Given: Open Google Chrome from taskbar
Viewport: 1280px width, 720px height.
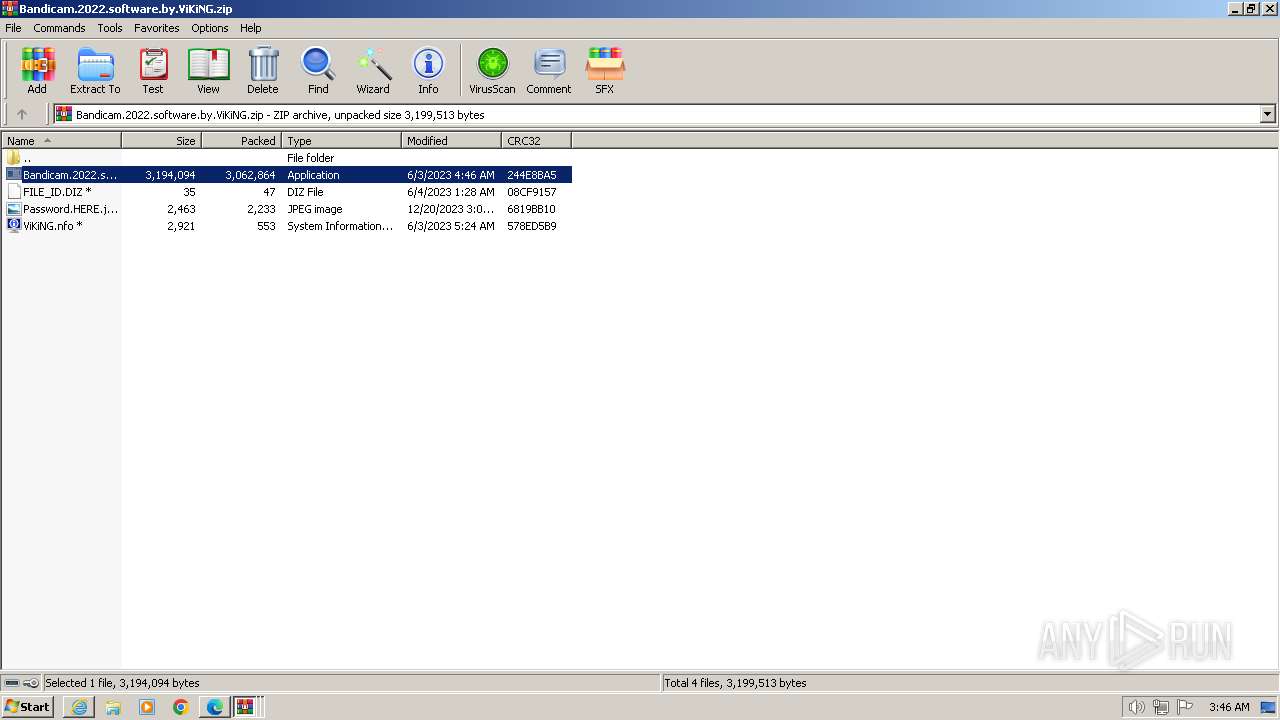Looking at the screenshot, I should point(181,707).
